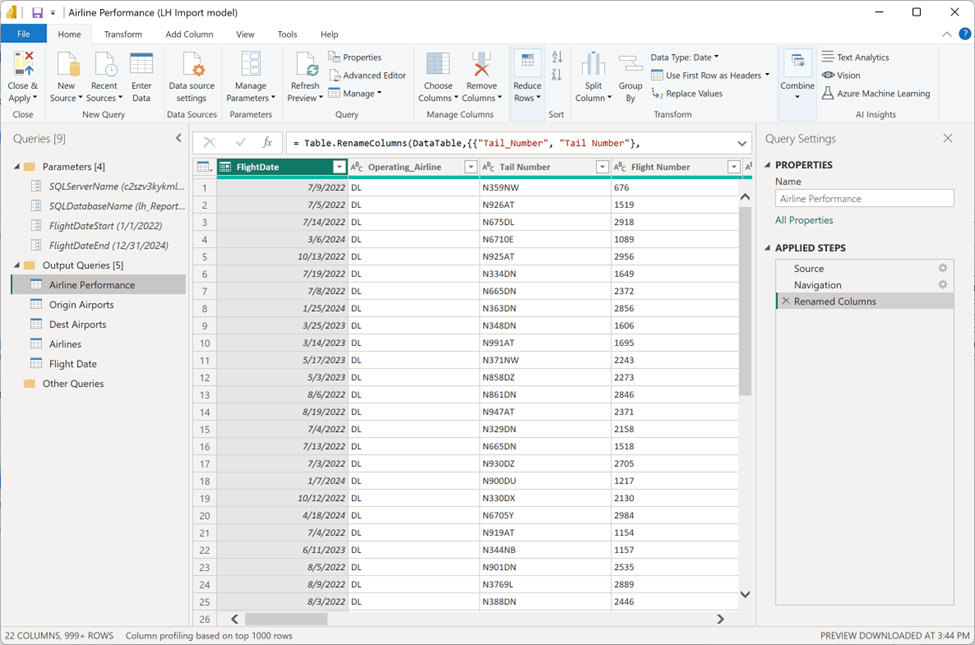The height and width of the screenshot is (645, 975).
Task: Open Vision AI insight
Action: (x=841, y=75)
